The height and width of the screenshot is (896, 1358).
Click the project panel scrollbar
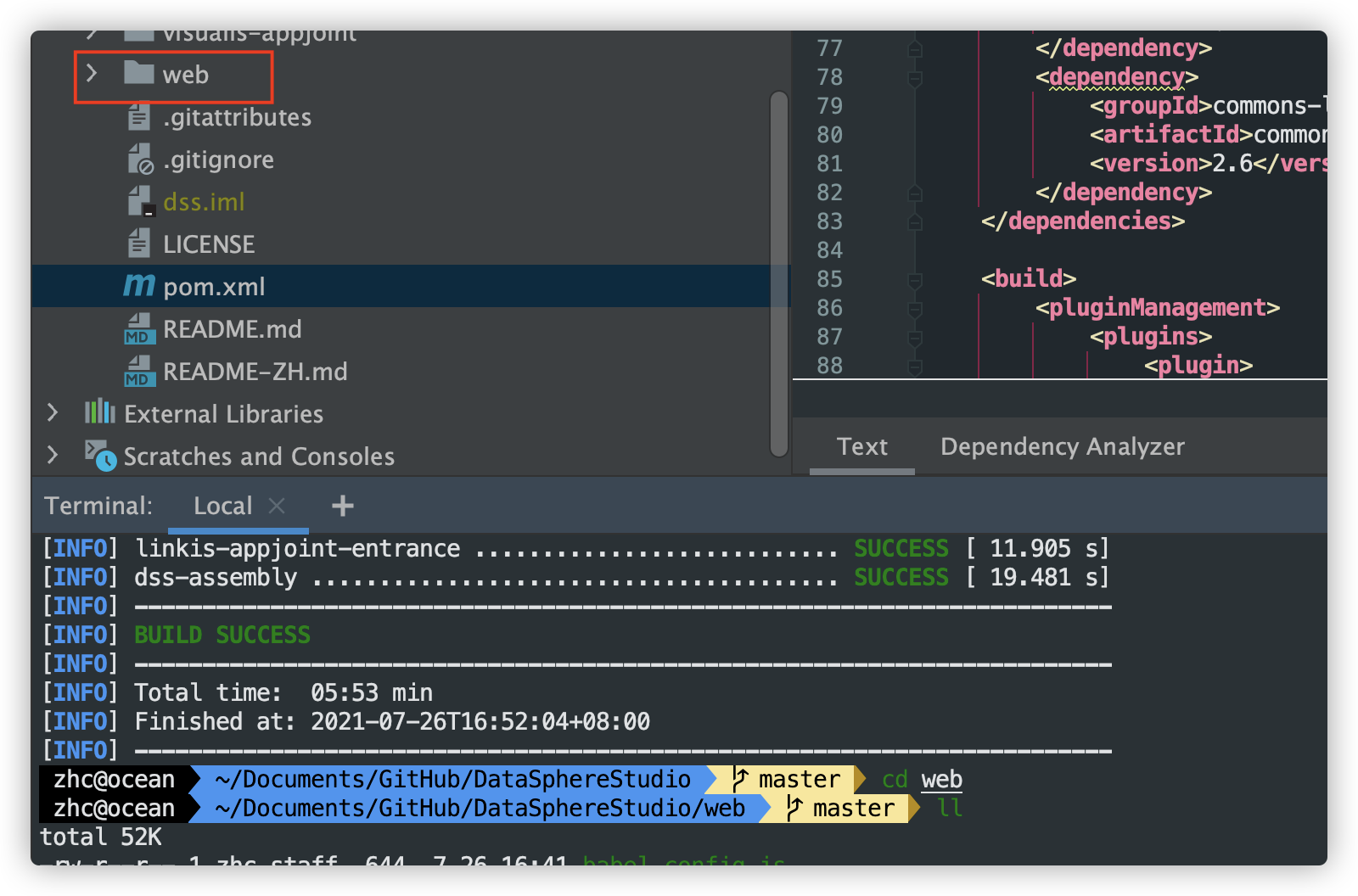pos(777,272)
